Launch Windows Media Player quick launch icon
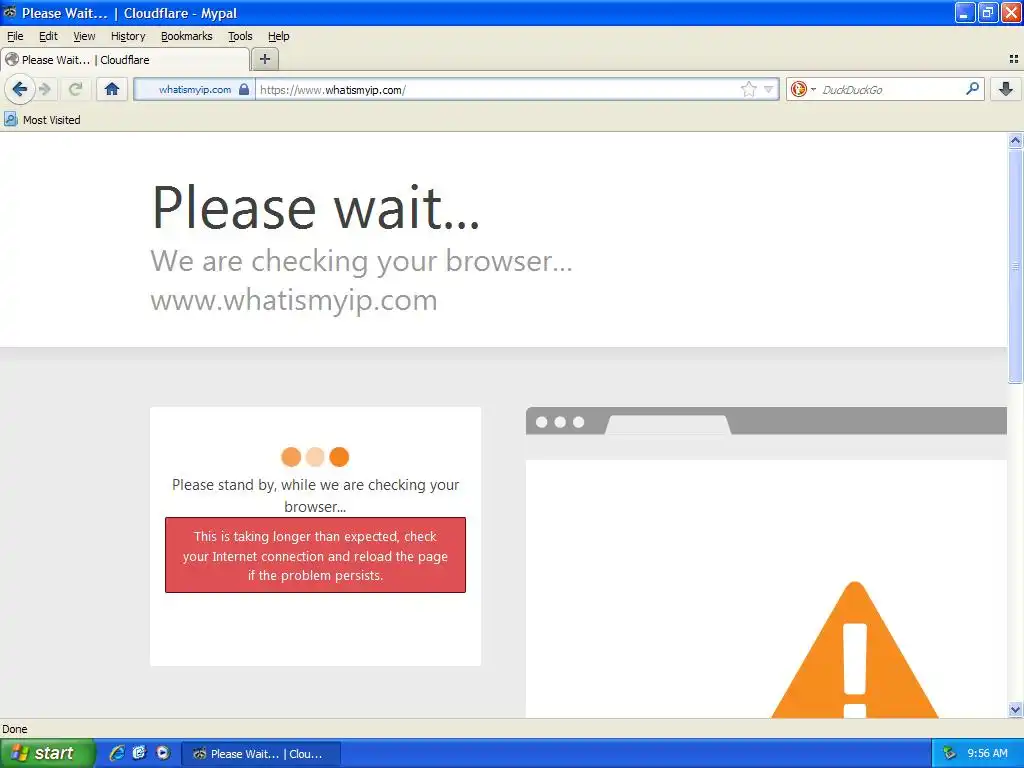Image resolution: width=1024 pixels, height=768 pixels. point(163,753)
